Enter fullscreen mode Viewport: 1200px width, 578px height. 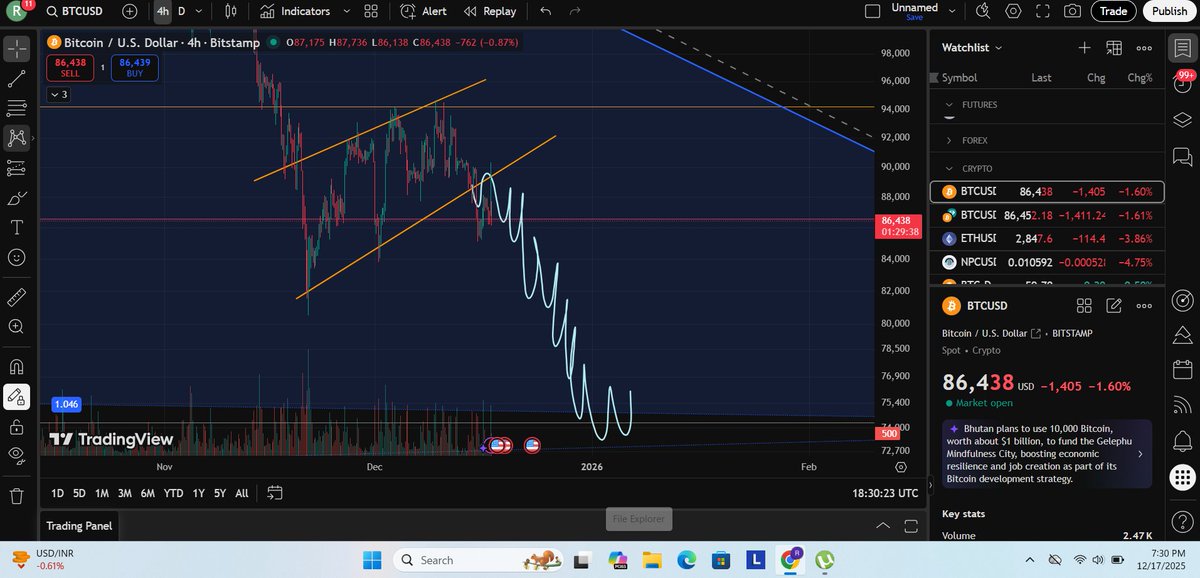point(1043,11)
